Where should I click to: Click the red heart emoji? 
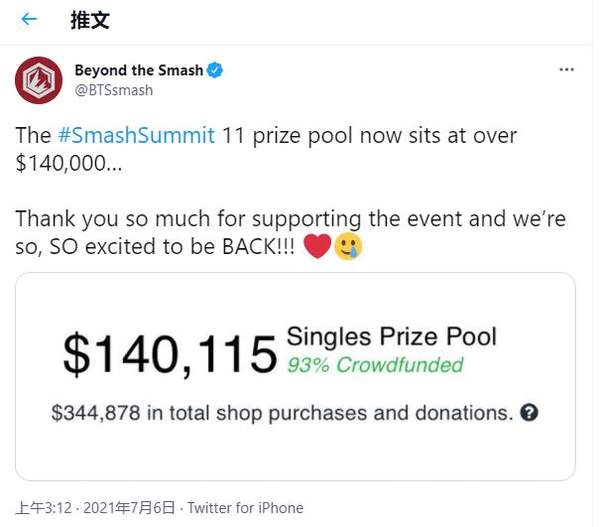(316, 245)
